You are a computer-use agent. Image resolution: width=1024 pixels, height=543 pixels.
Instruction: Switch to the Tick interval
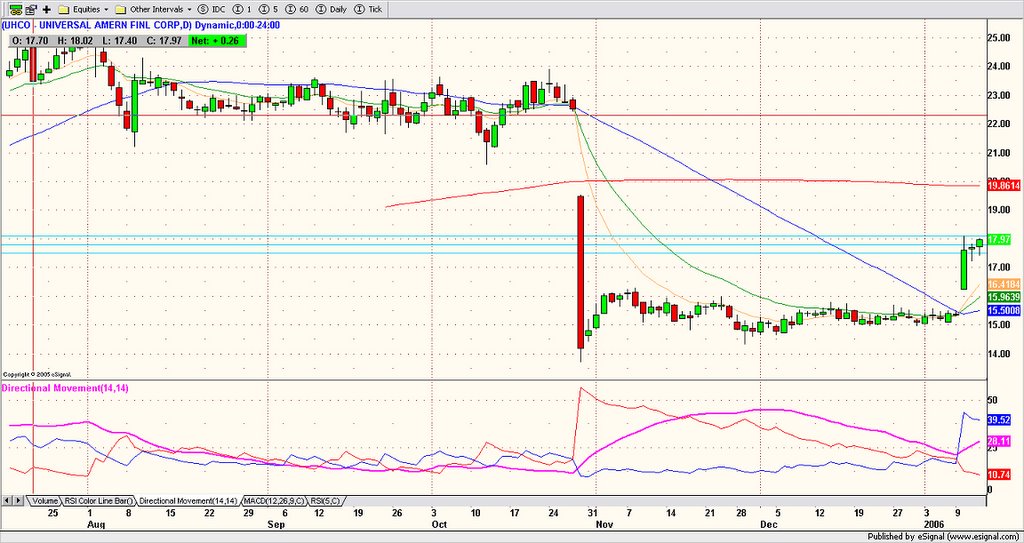click(369, 10)
